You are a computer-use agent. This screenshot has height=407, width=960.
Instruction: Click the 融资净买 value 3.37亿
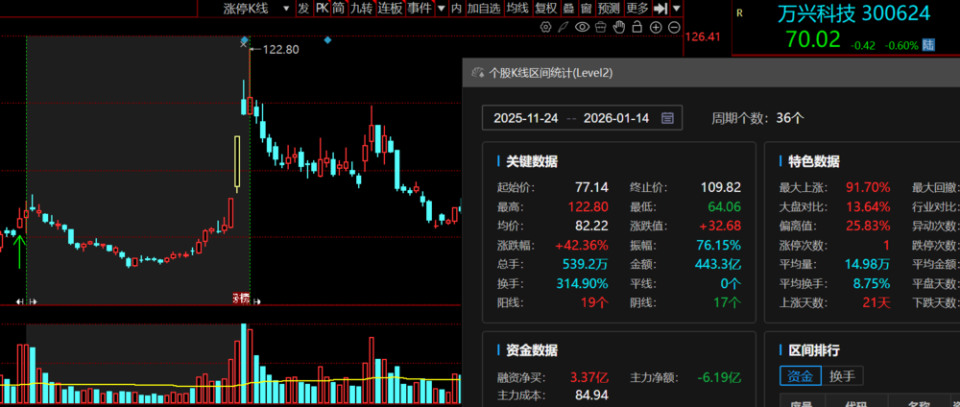pyautogui.click(x=589, y=376)
